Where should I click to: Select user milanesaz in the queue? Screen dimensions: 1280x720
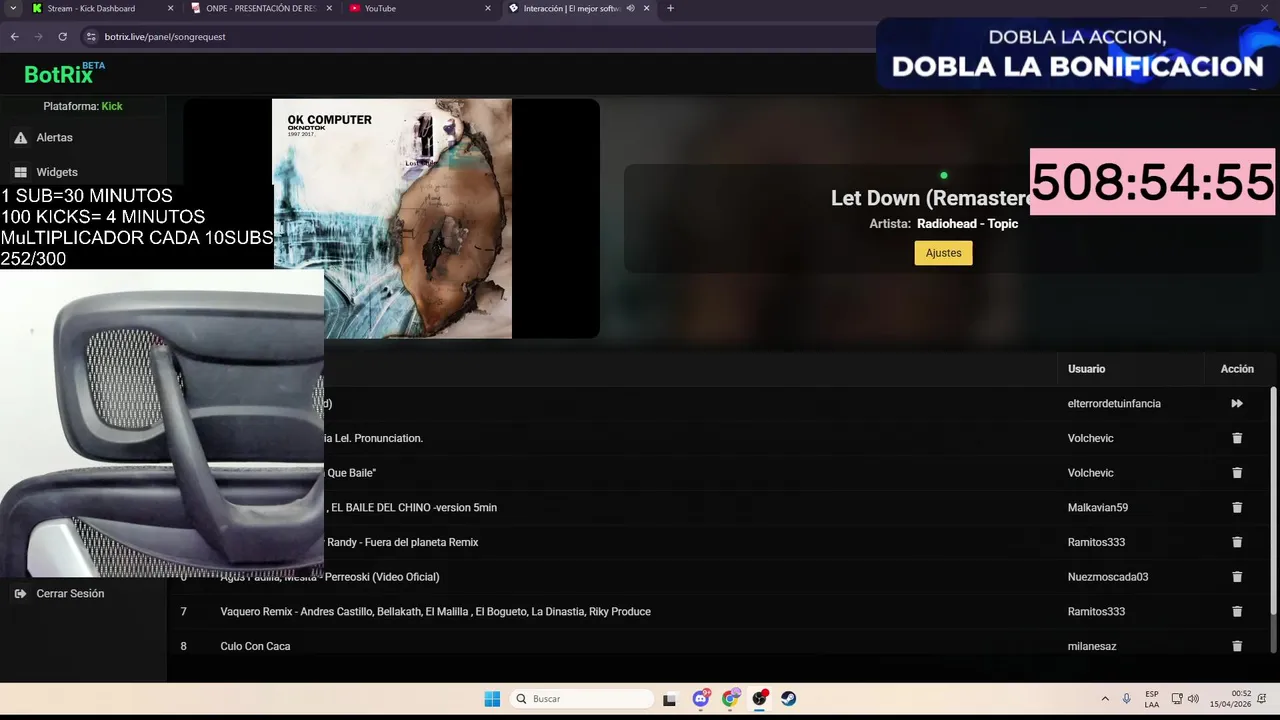click(1092, 646)
